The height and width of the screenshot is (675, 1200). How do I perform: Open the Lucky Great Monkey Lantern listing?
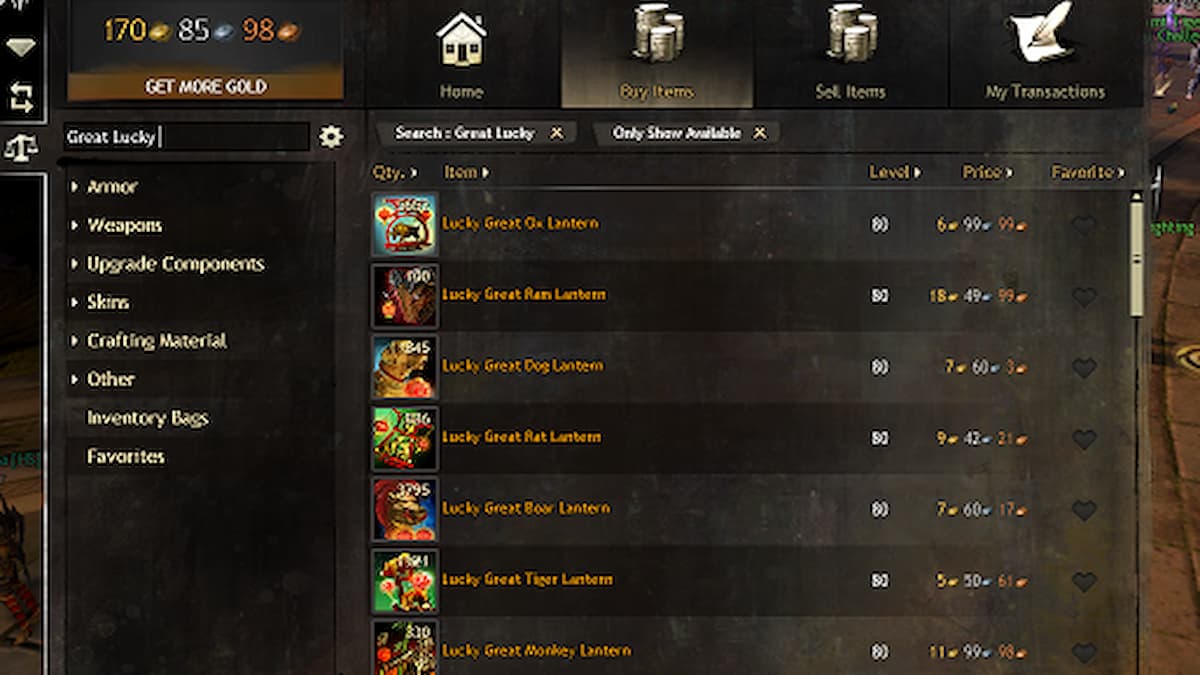(537, 650)
